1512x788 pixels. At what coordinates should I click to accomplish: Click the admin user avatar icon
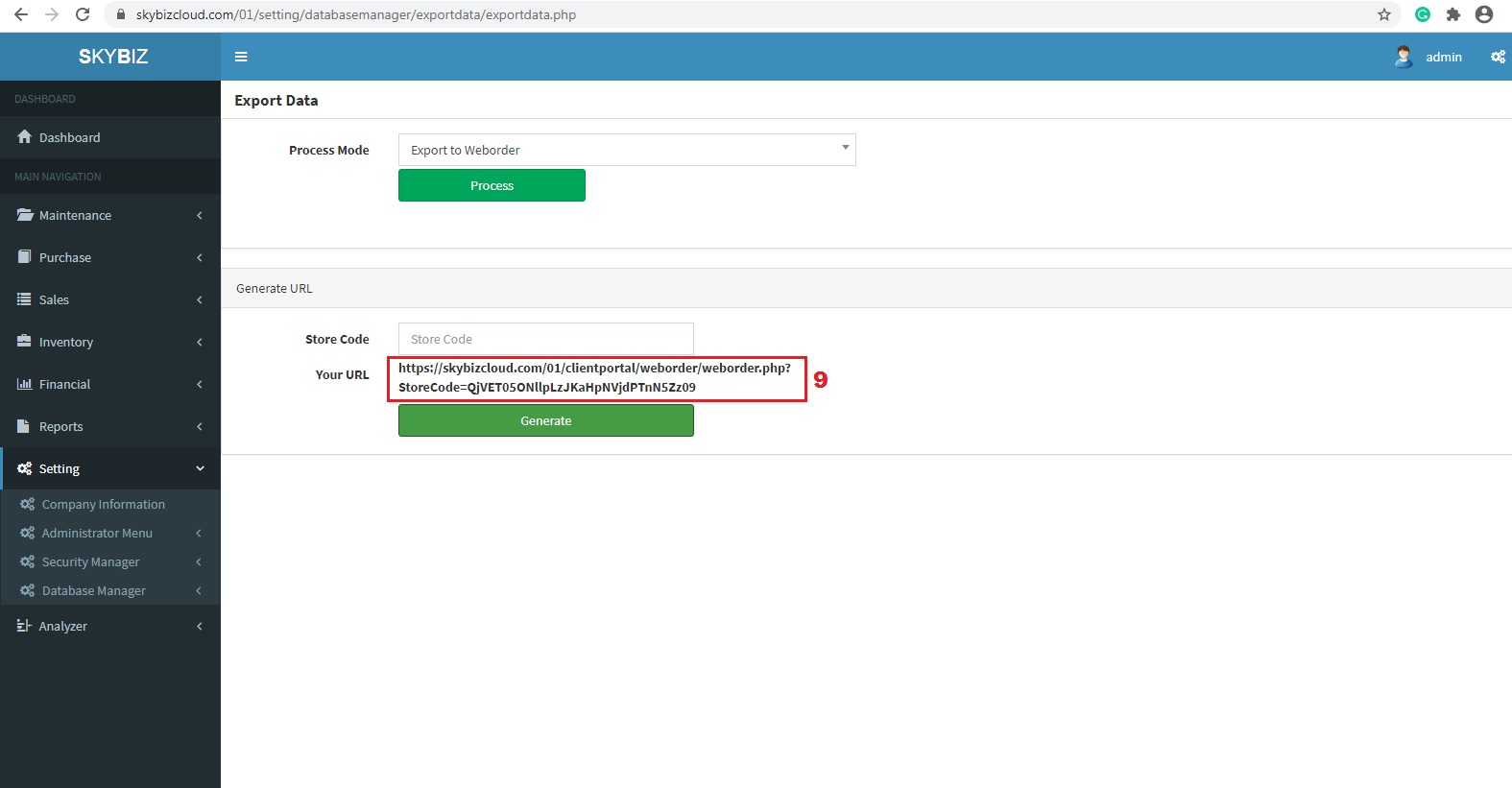click(1403, 57)
